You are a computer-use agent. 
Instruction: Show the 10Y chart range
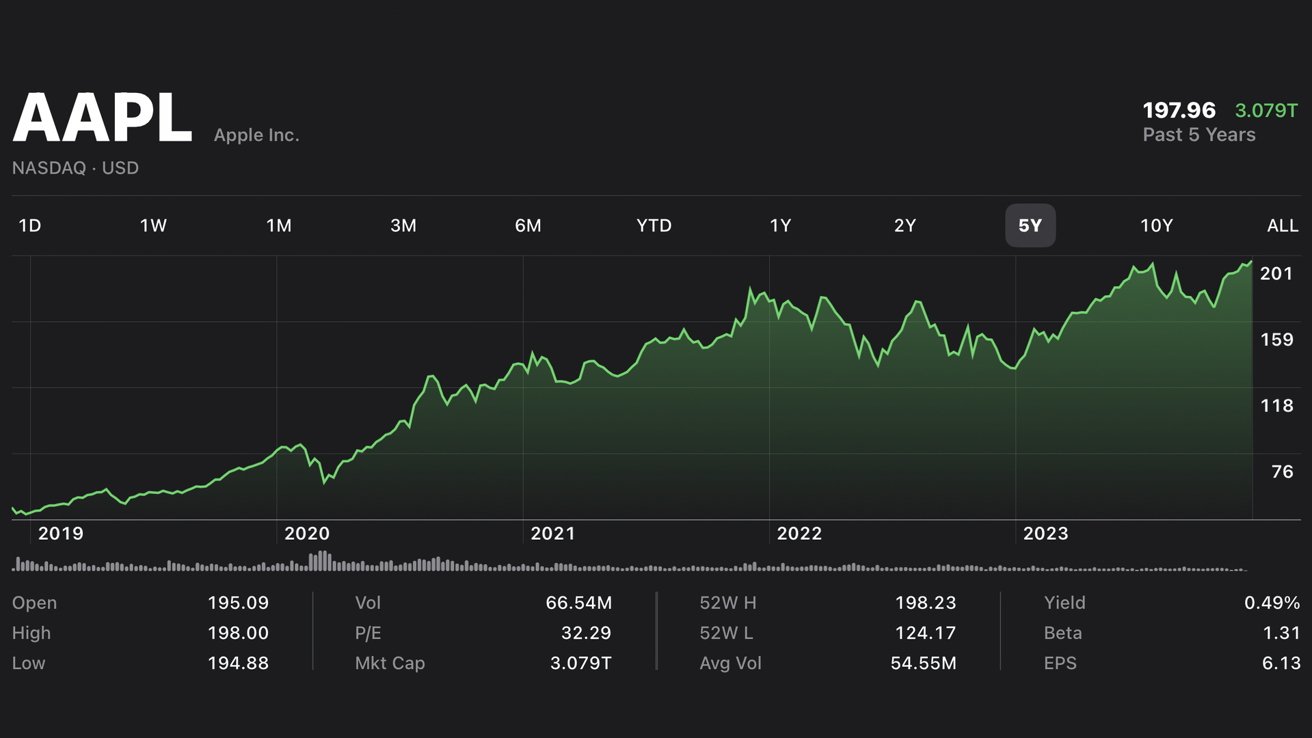tap(1156, 225)
